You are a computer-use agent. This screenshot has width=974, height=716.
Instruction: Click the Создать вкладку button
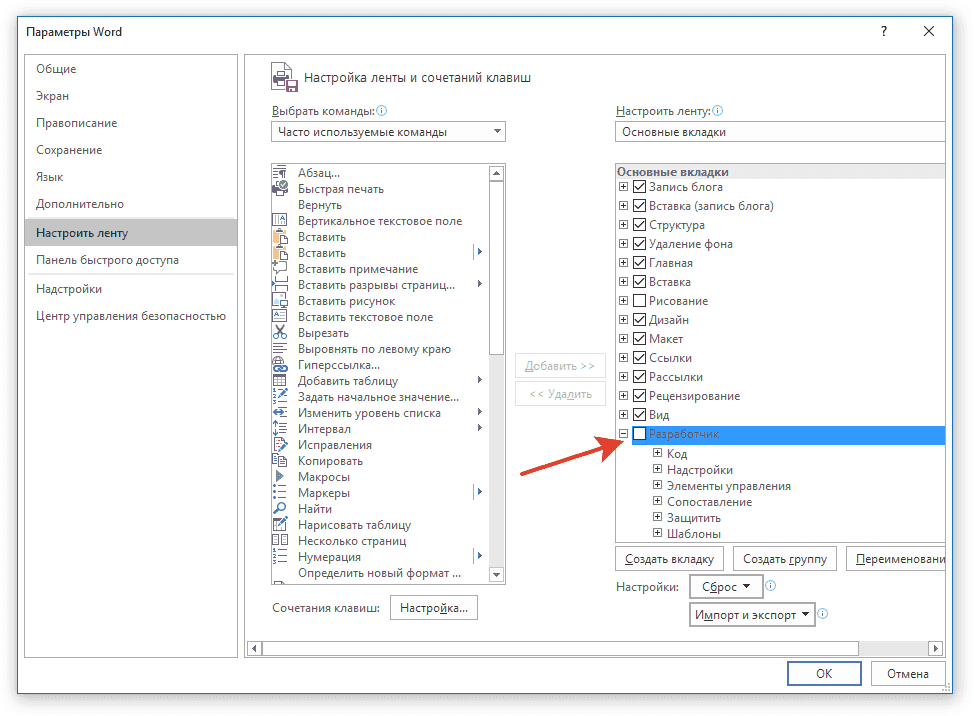[x=669, y=559]
